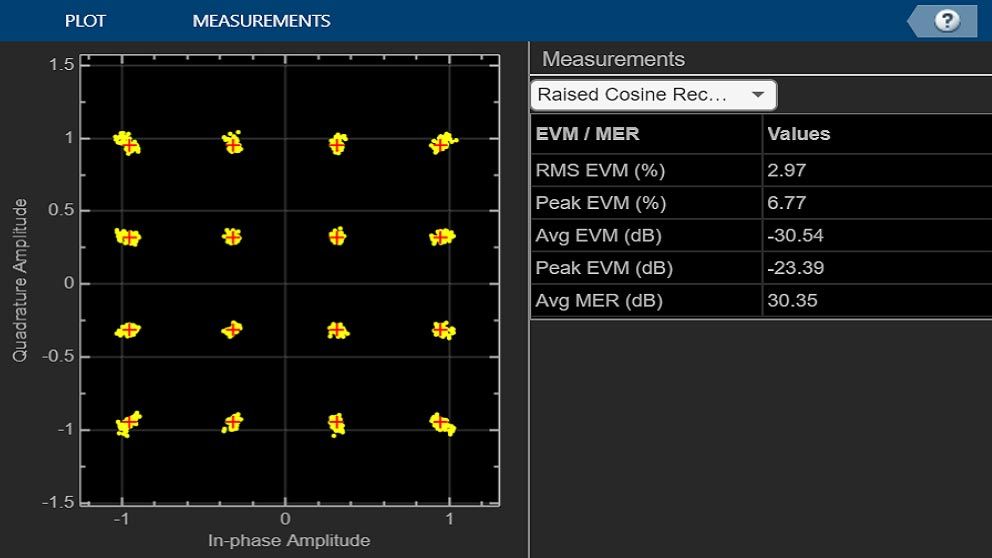Select the EVM / MER column header

[587, 134]
